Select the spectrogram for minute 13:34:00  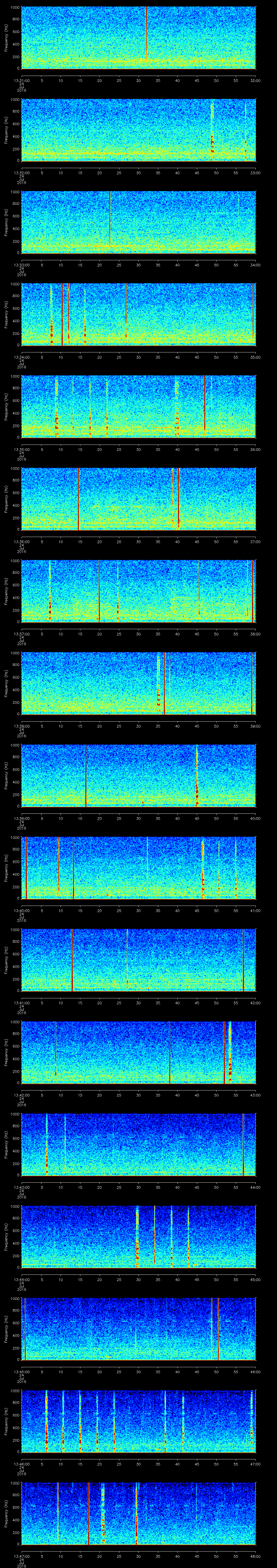(138, 315)
